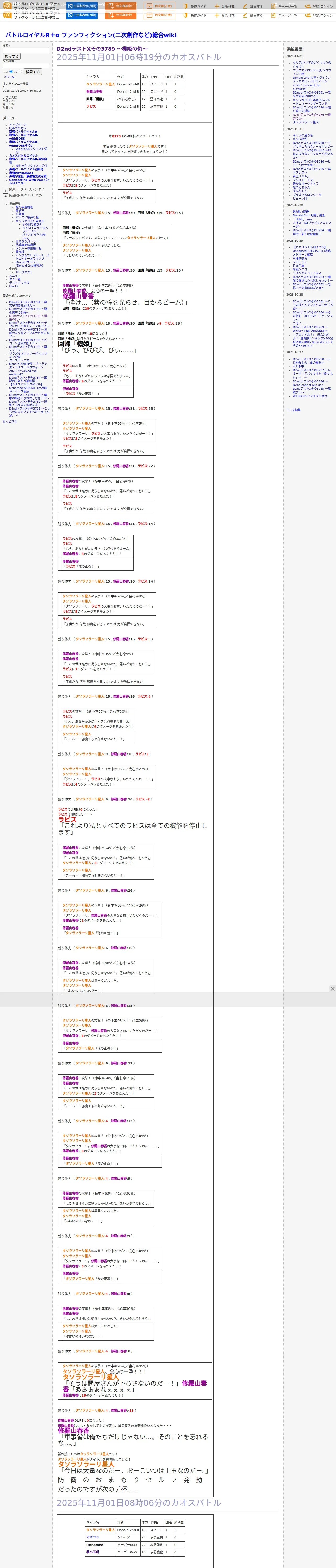336x1568 pixels.
Task: Open キャラ相性 in update history
Action: point(300,139)
